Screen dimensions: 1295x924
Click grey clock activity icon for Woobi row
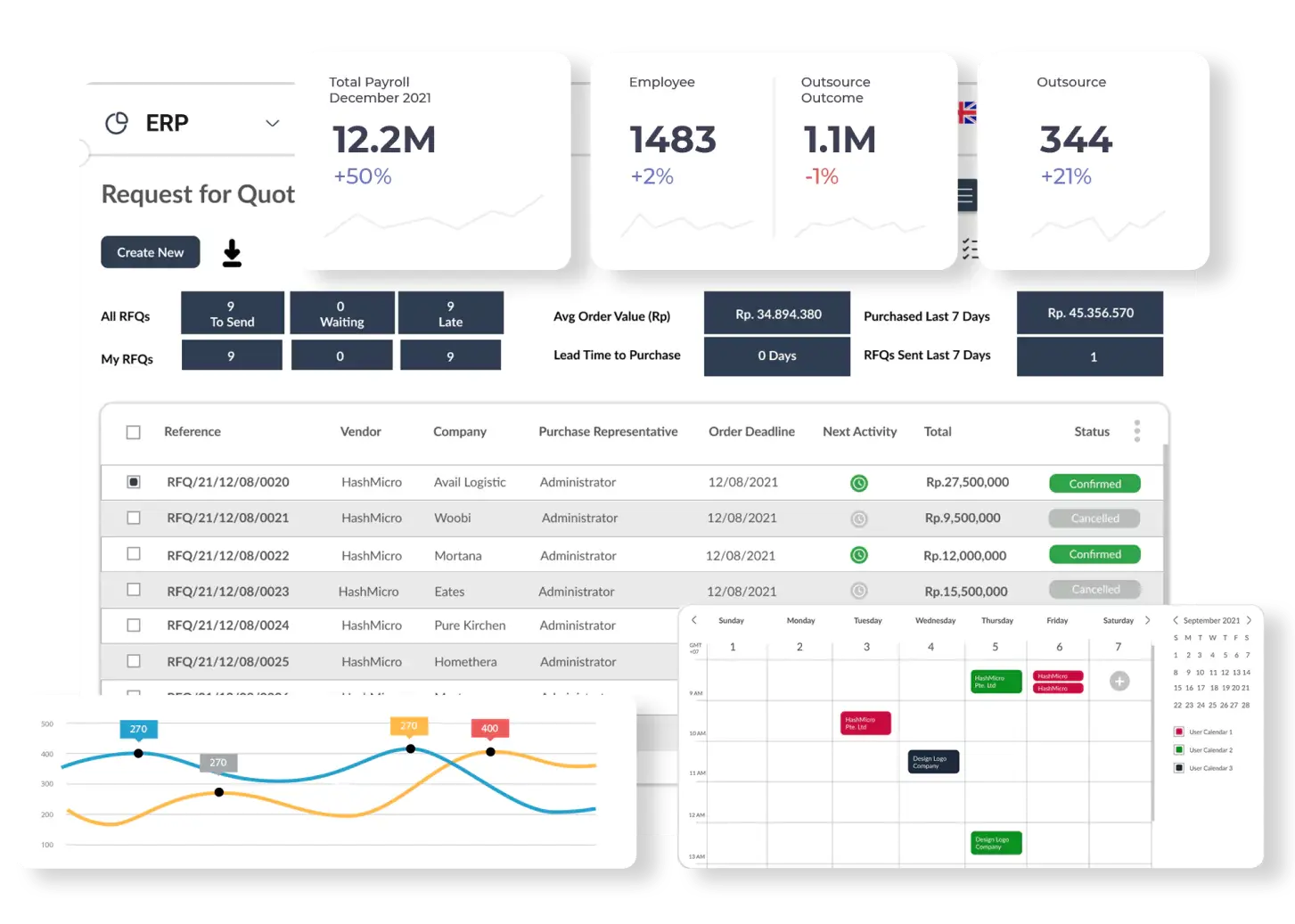(x=859, y=519)
